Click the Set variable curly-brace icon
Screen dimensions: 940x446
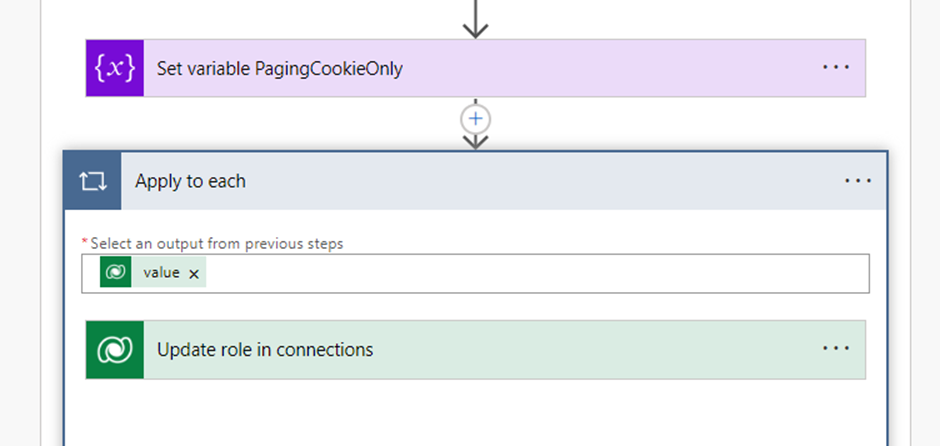click(x=115, y=68)
